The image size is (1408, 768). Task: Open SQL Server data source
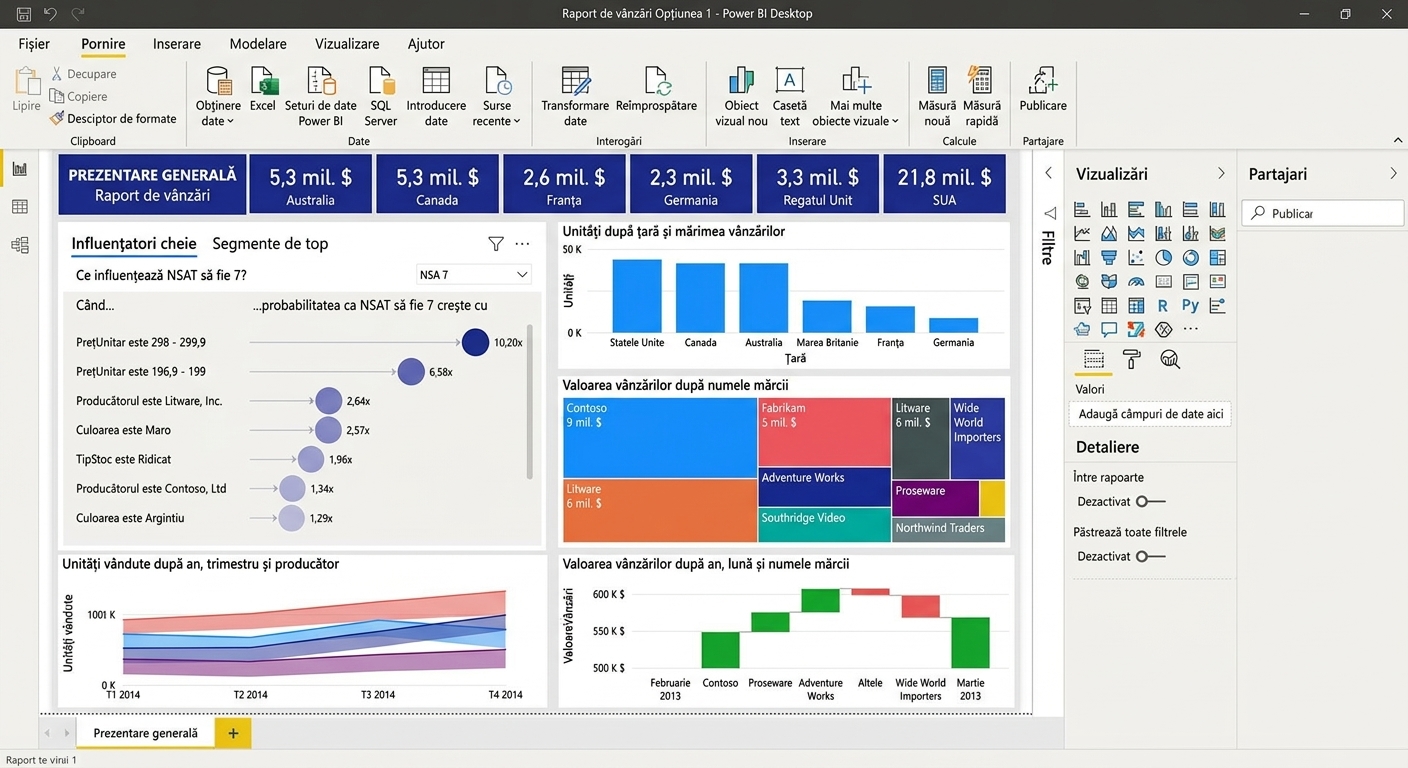380,97
